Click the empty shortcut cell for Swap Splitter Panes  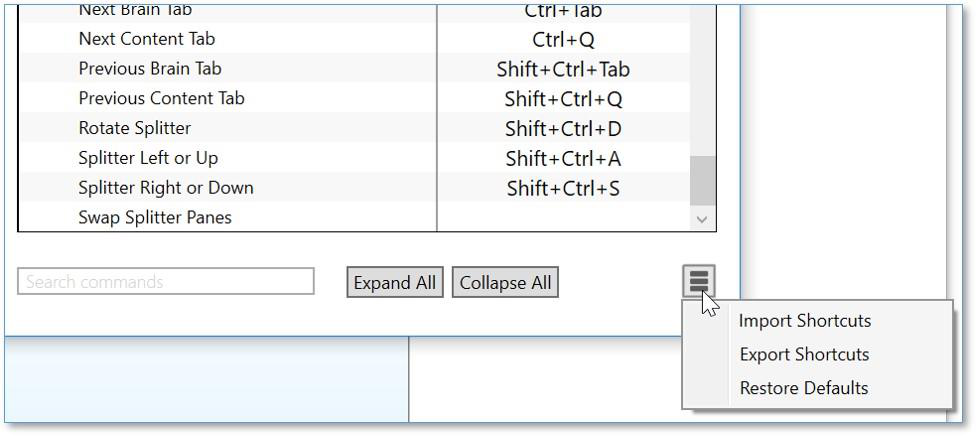pyautogui.click(x=562, y=218)
